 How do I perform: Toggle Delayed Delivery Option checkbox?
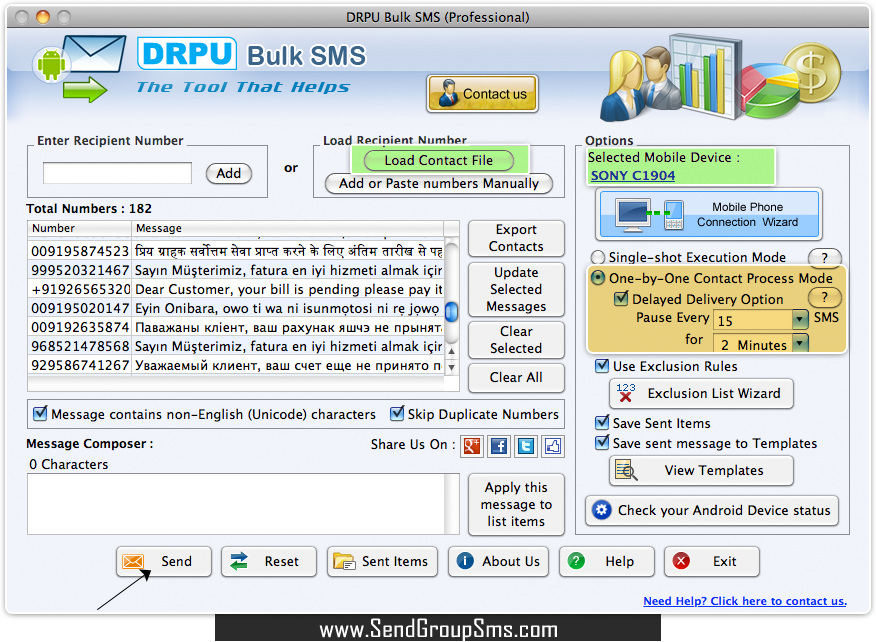click(621, 298)
